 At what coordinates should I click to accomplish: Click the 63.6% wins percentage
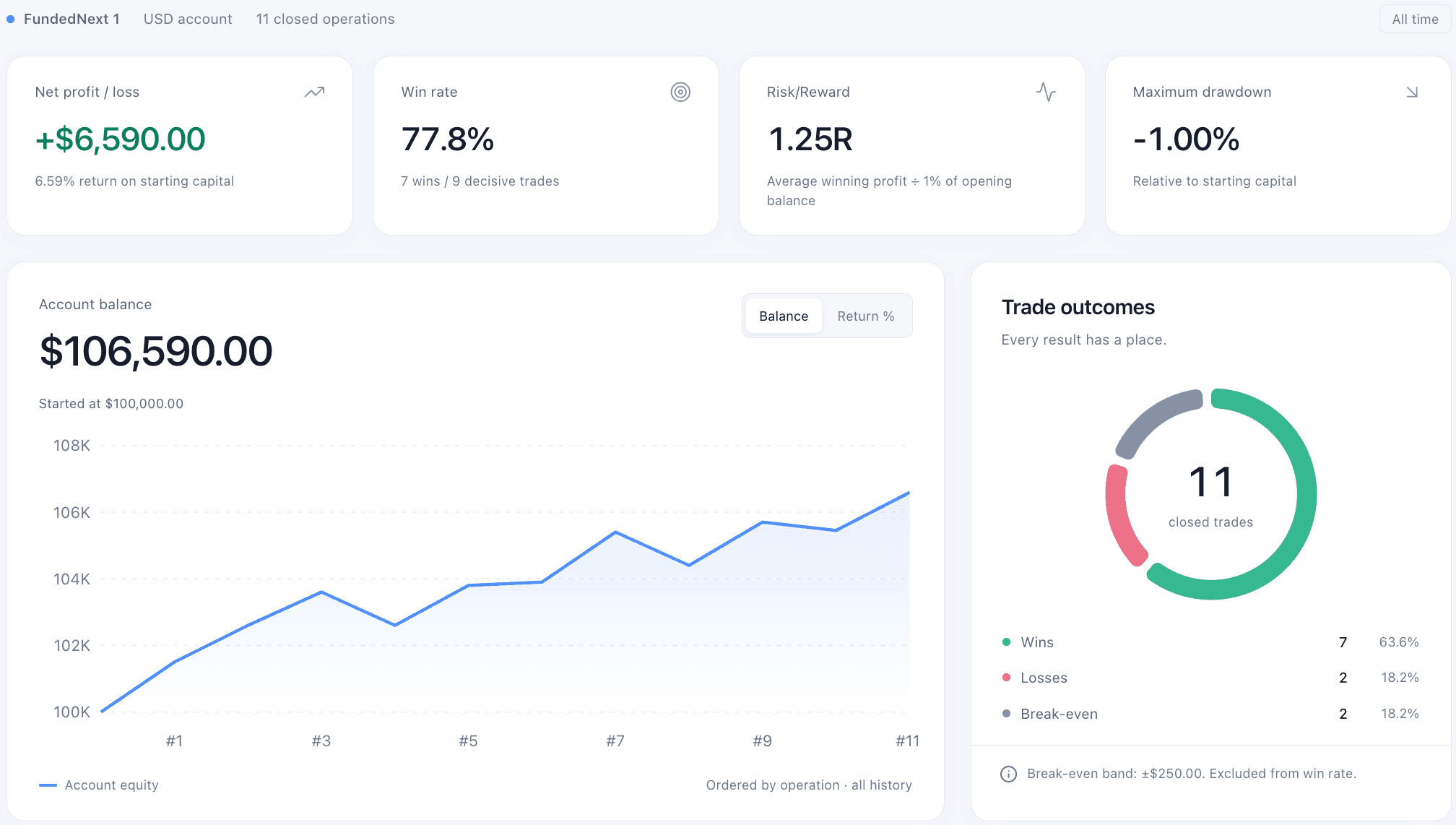point(1399,642)
